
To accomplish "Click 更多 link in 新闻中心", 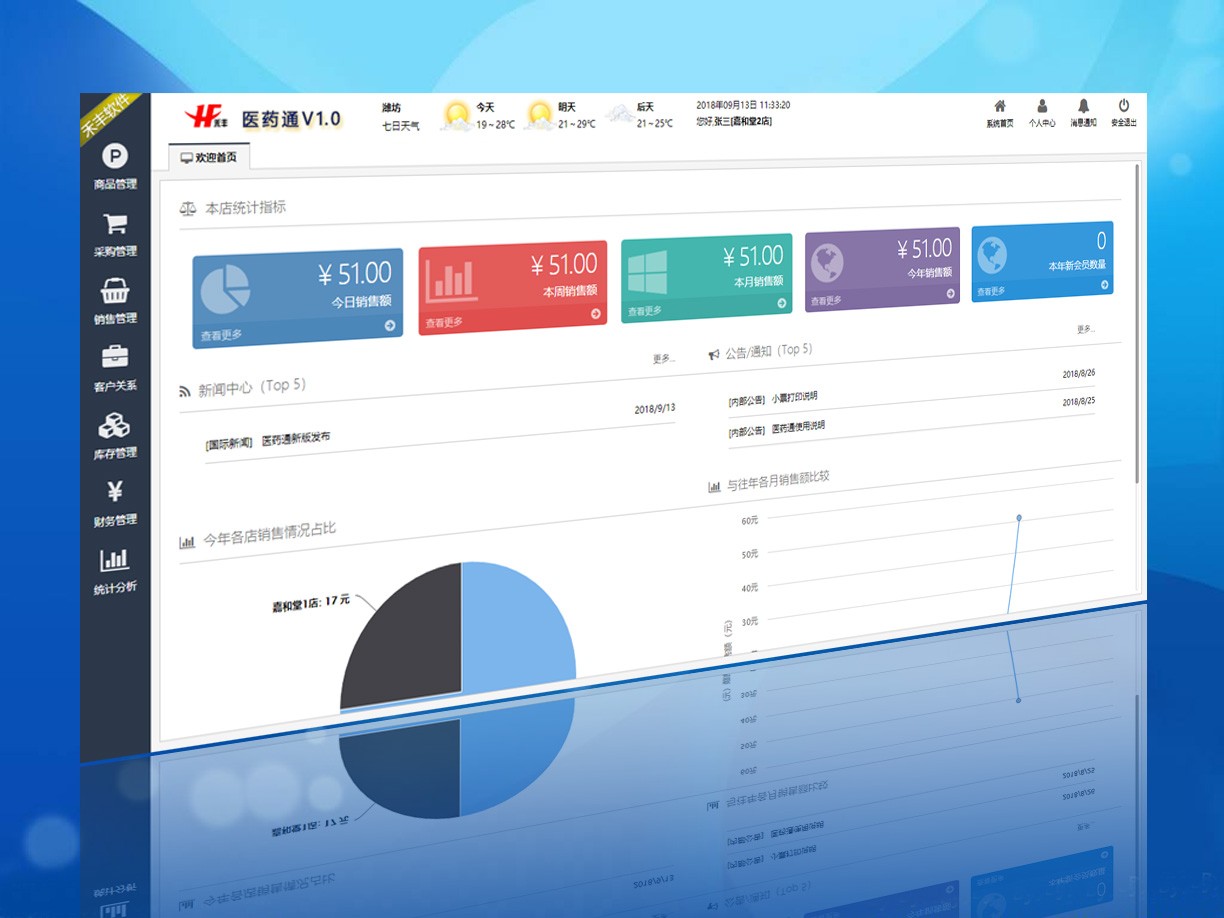I will (x=663, y=358).
